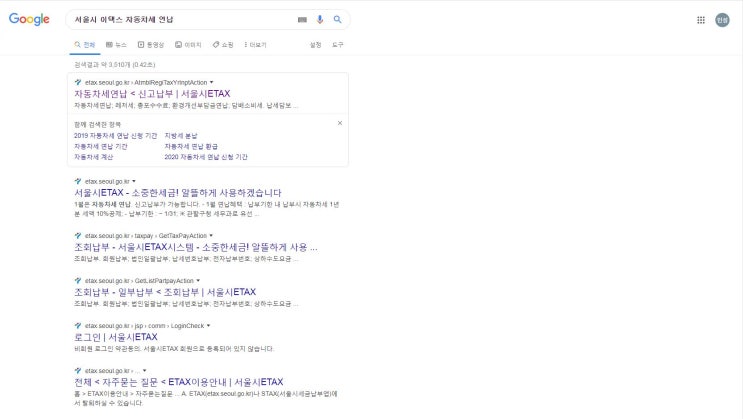Open the Google apps grid

(x=701, y=20)
